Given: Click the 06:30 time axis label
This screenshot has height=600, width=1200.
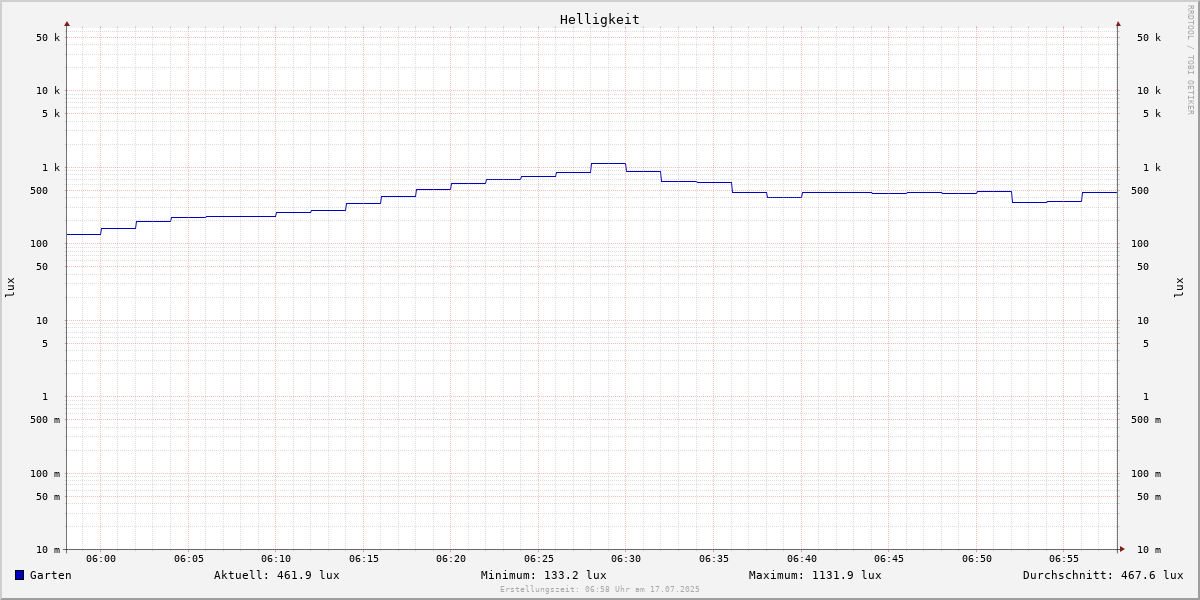Looking at the screenshot, I should click(x=626, y=559).
